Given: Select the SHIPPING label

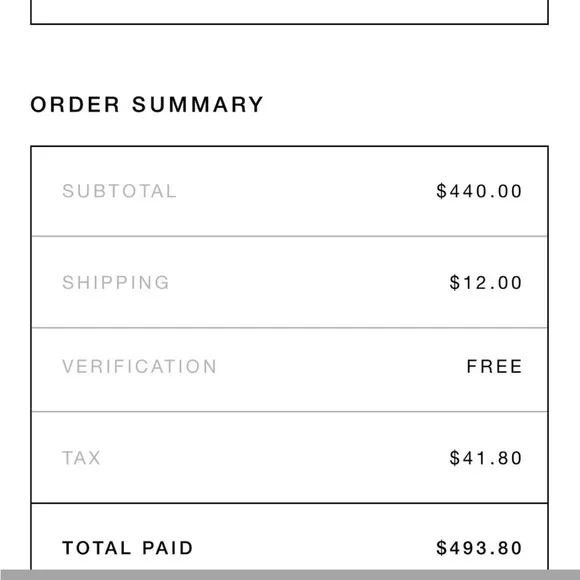Looking at the screenshot, I should [x=115, y=283].
